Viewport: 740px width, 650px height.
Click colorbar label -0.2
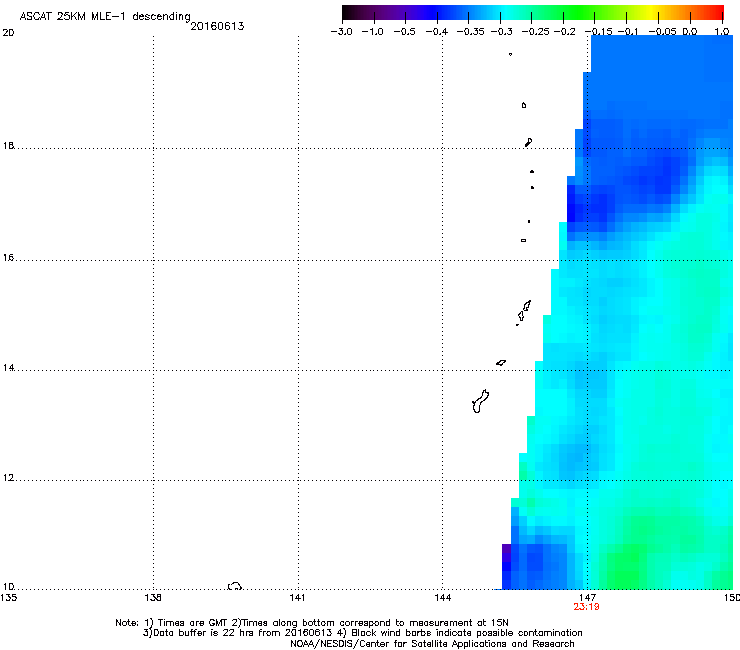(x=565, y=32)
